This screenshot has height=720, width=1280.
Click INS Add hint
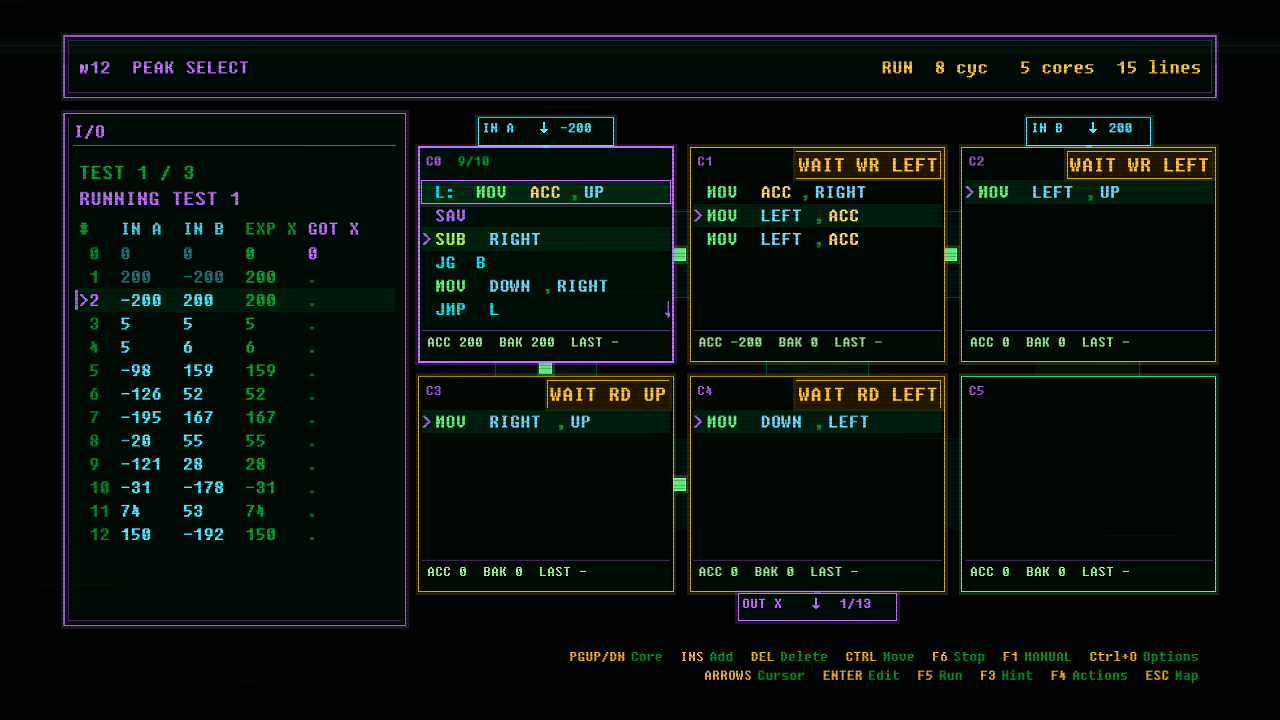coord(707,657)
